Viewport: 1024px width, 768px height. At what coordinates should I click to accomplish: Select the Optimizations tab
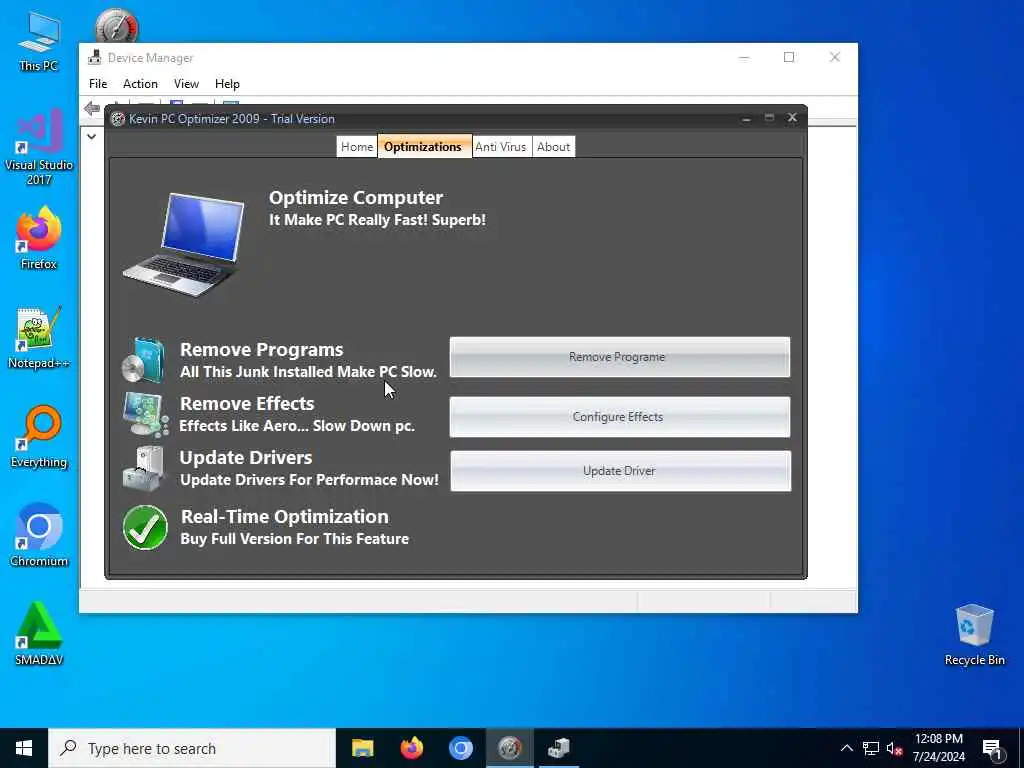pos(423,147)
